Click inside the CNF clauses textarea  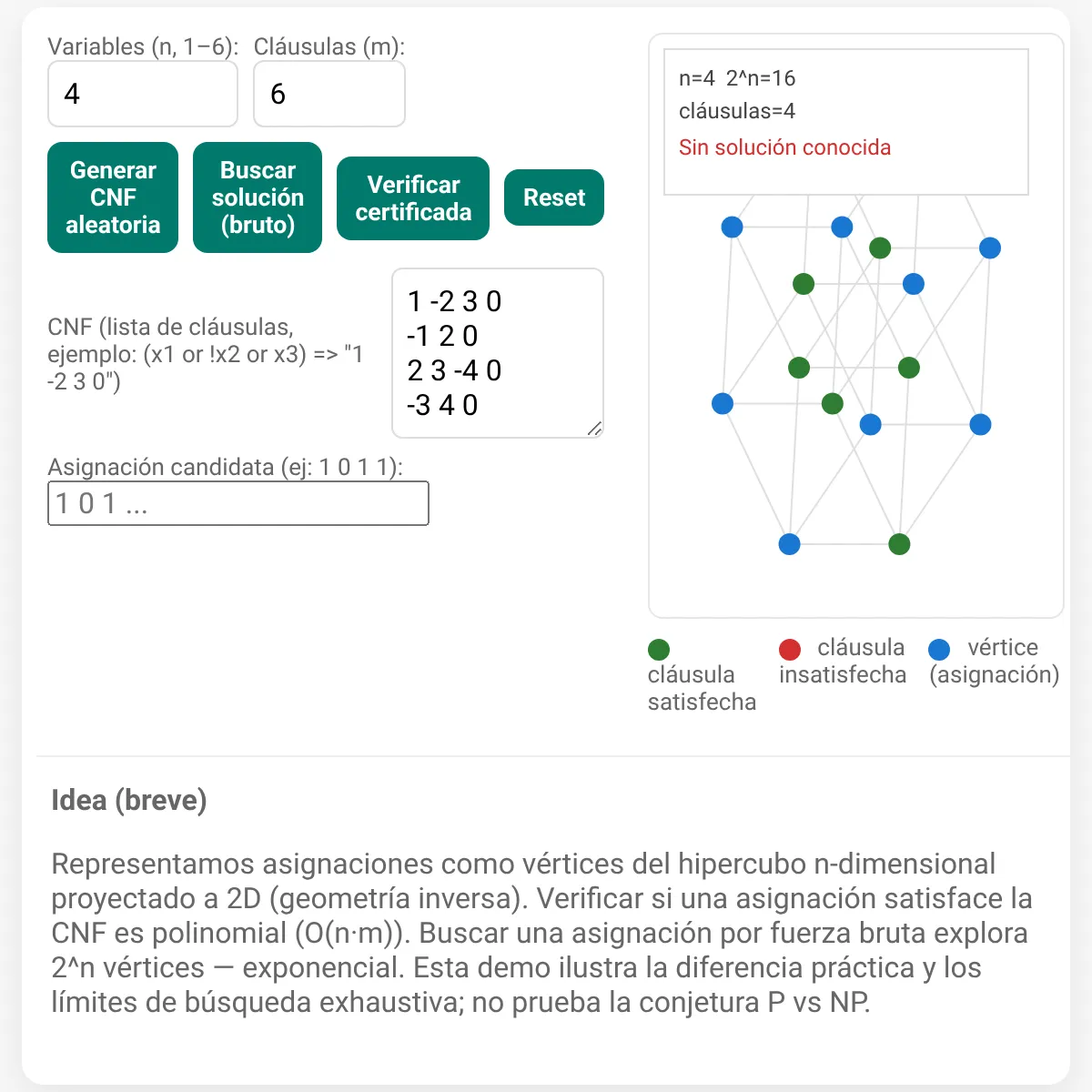498,353
